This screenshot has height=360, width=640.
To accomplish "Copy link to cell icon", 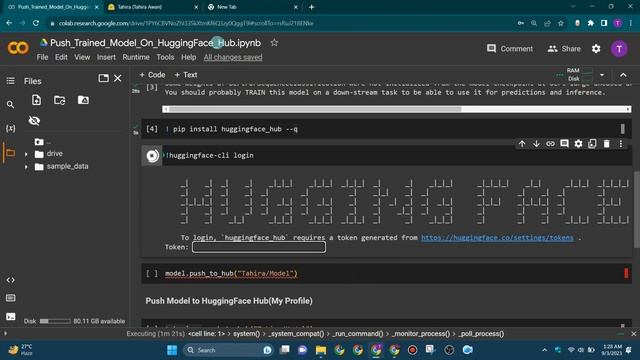I will [550, 144].
